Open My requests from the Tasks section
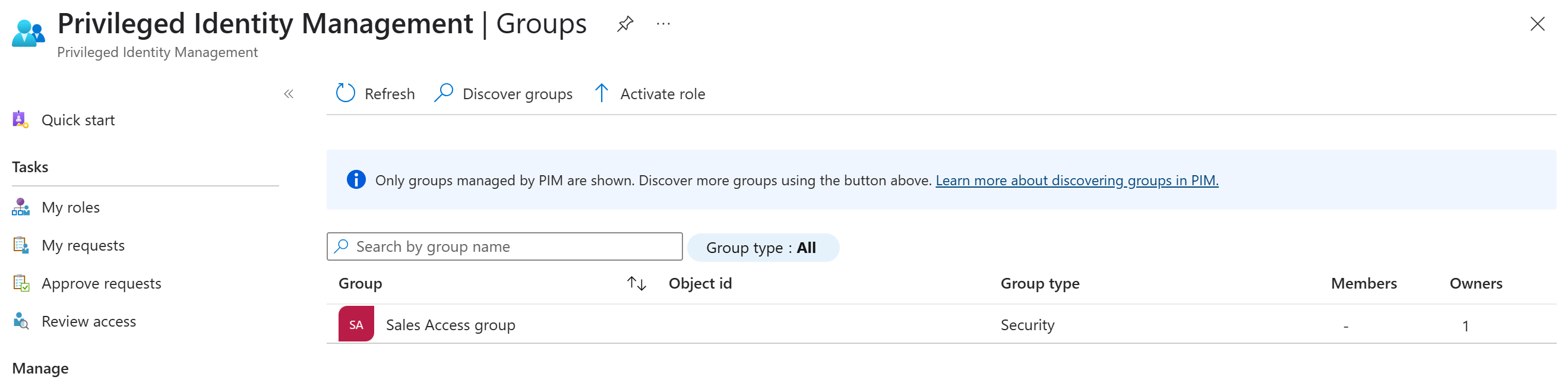This screenshot has height=386, width=1568. (83, 245)
